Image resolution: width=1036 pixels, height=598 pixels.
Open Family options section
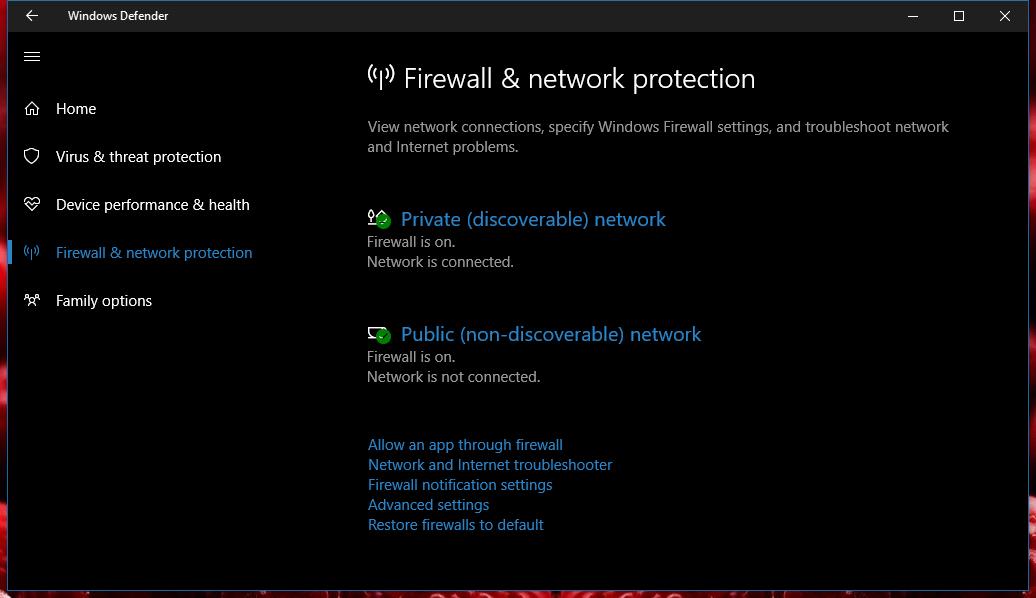coord(104,301)
